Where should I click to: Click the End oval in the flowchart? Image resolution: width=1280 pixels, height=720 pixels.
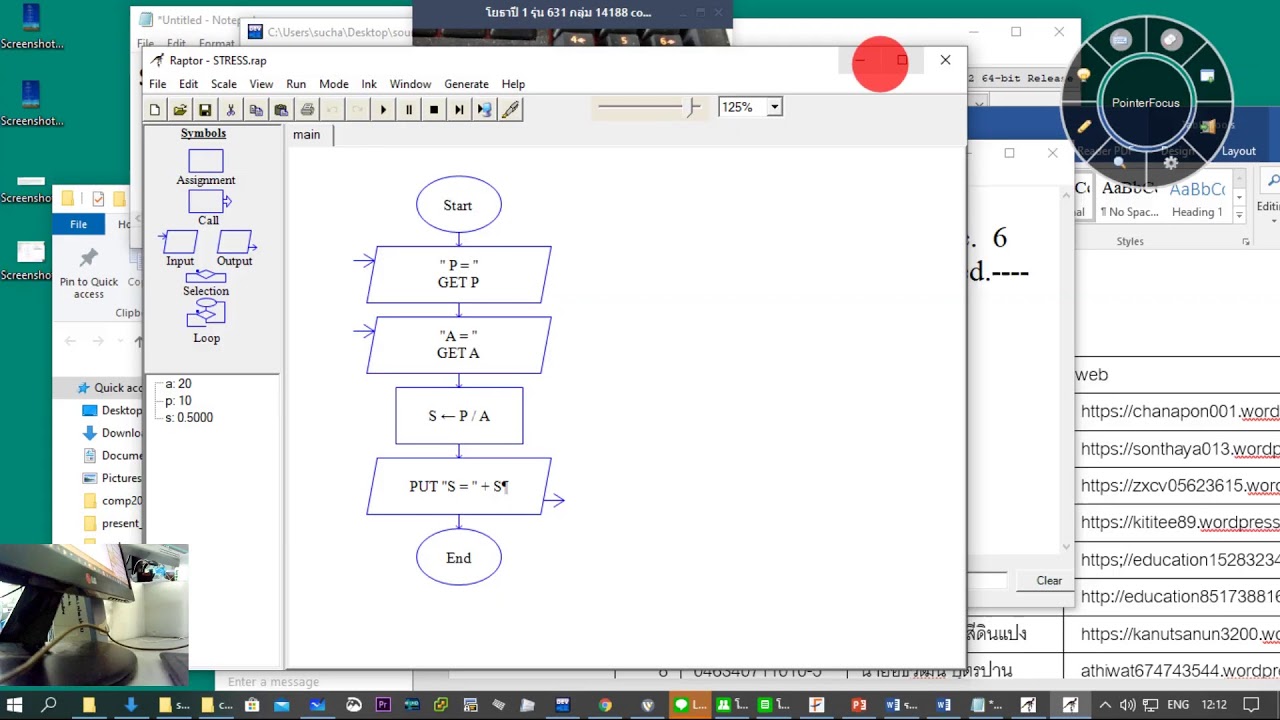(459, 557)
